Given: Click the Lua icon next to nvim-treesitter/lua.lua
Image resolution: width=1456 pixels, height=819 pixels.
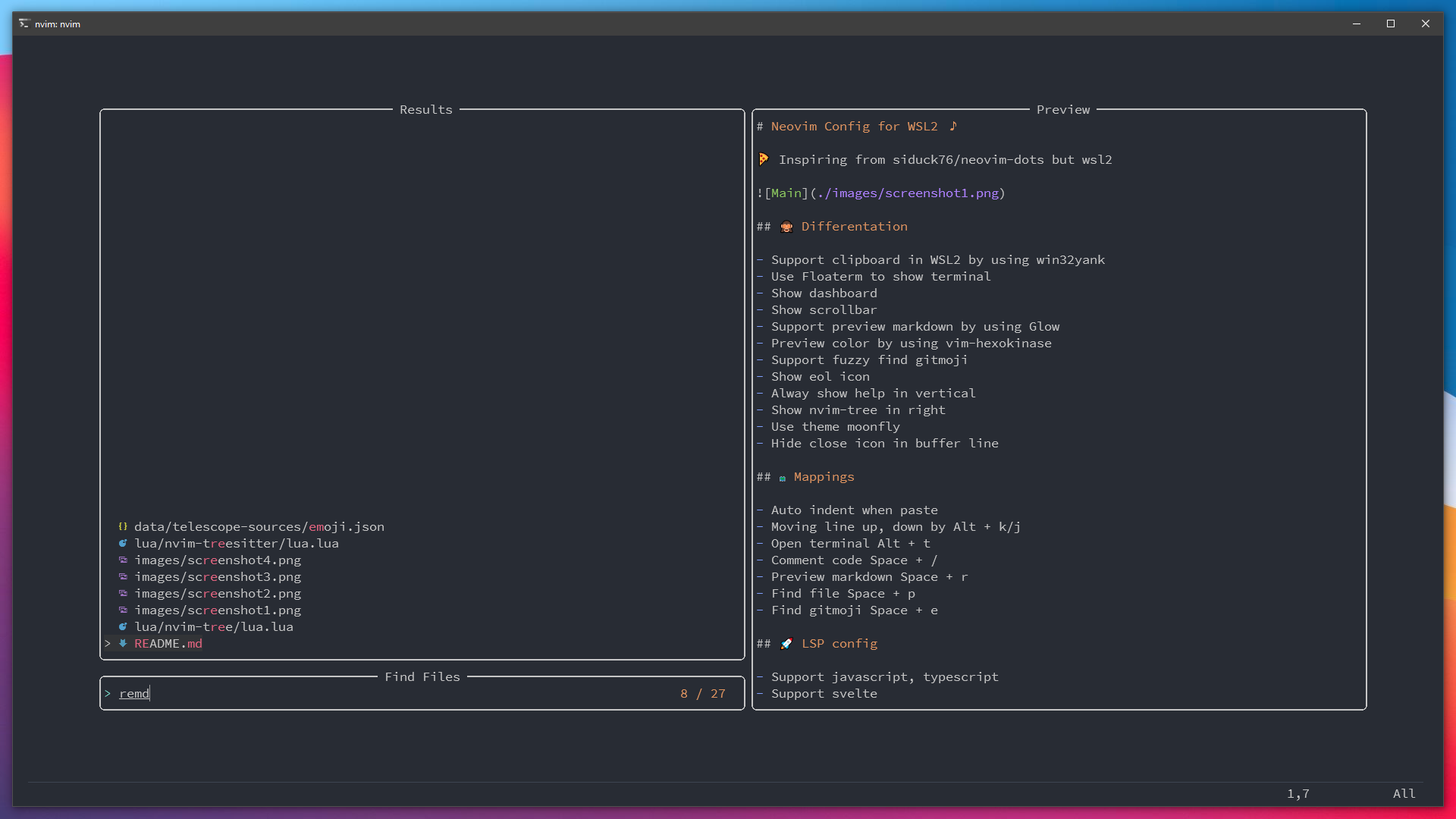Looking at the screenshot, I should [123, 543].
